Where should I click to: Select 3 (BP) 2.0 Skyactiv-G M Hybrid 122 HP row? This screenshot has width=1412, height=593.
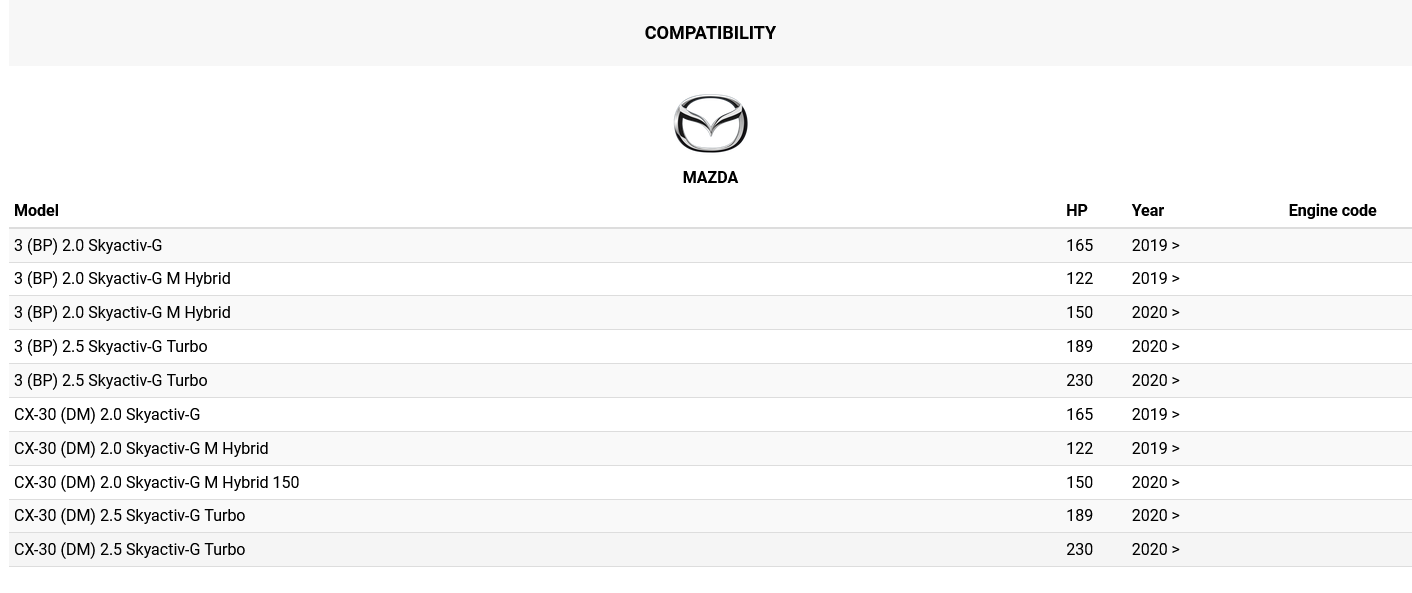click(710, 279)
